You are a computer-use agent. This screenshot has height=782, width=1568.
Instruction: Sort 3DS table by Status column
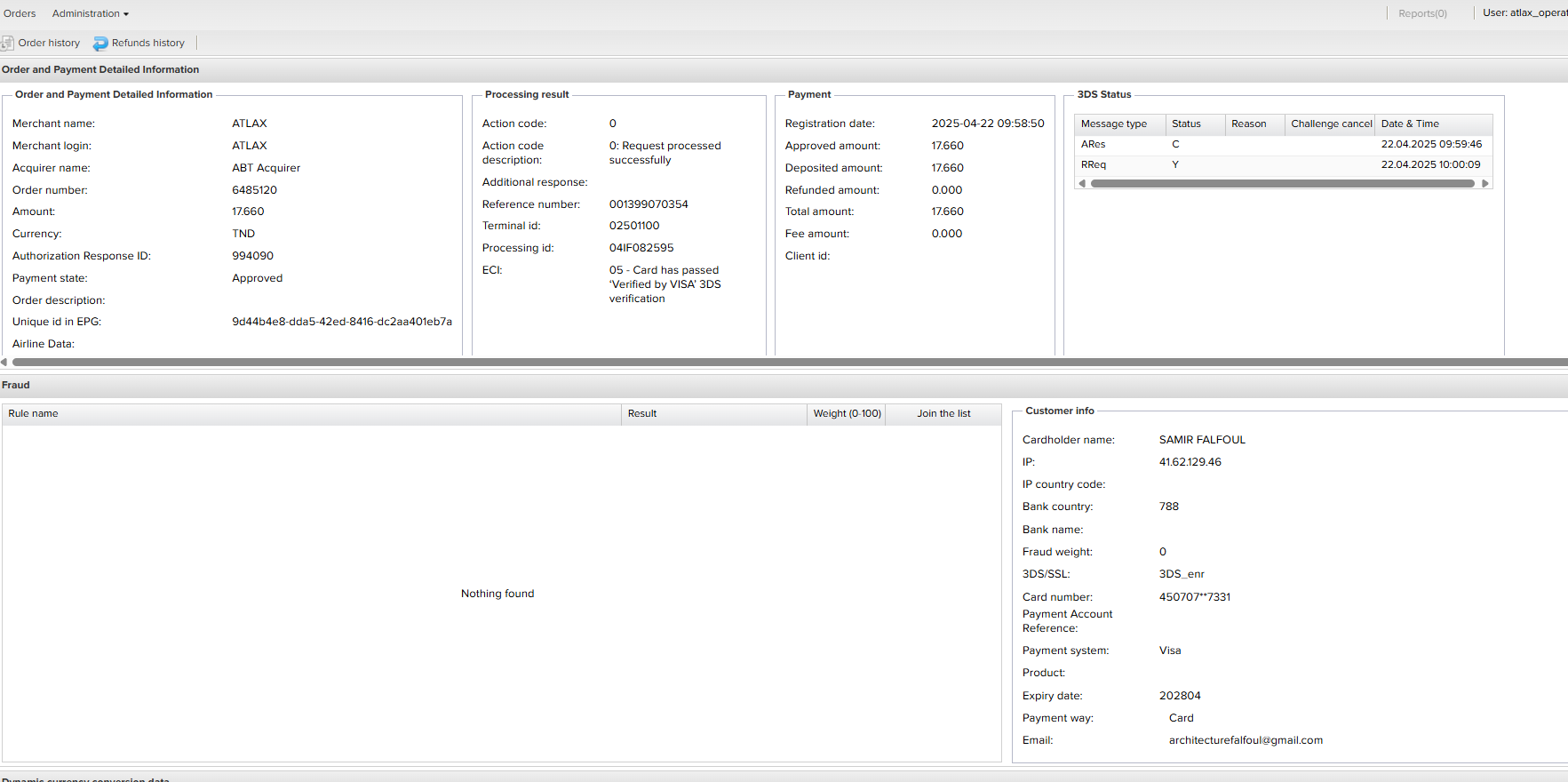pos(1186,124)
